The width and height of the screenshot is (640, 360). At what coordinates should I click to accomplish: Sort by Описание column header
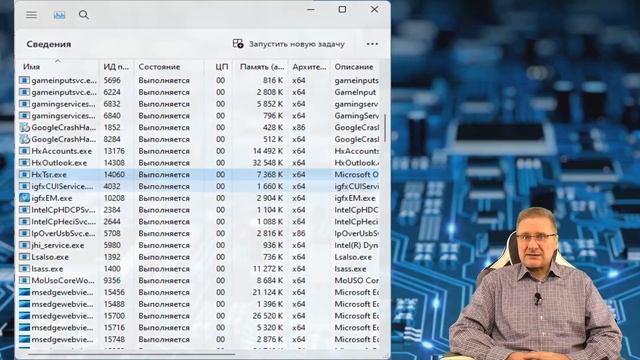(355, 67)
